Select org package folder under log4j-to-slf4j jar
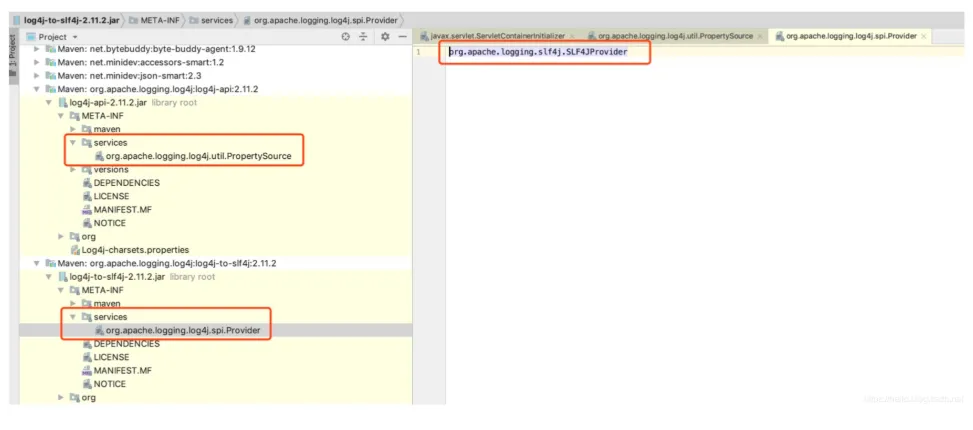973x430 pixels. (215, 398)
